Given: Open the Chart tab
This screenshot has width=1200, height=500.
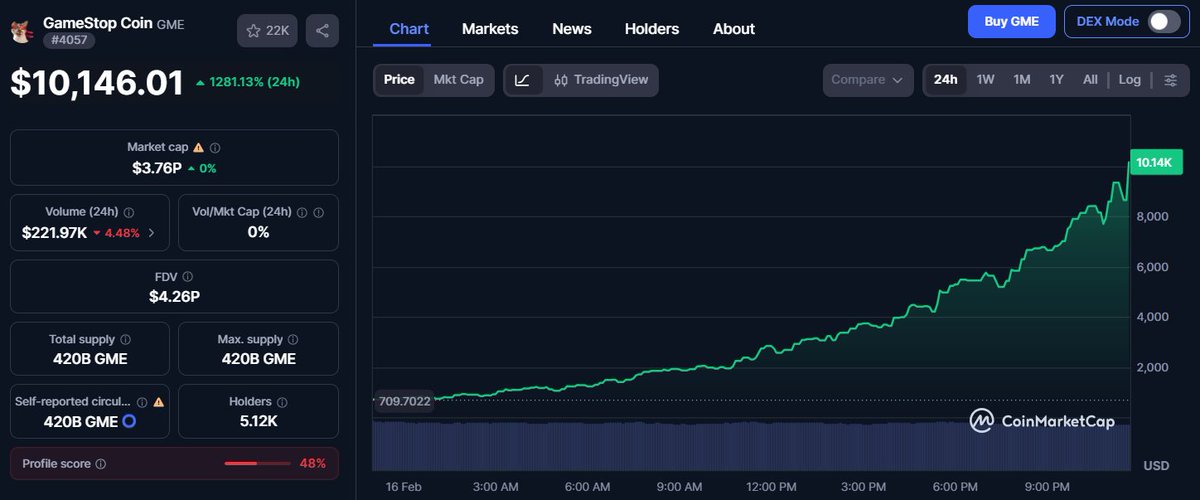Looking at the screenshot, I should [409, 29].
